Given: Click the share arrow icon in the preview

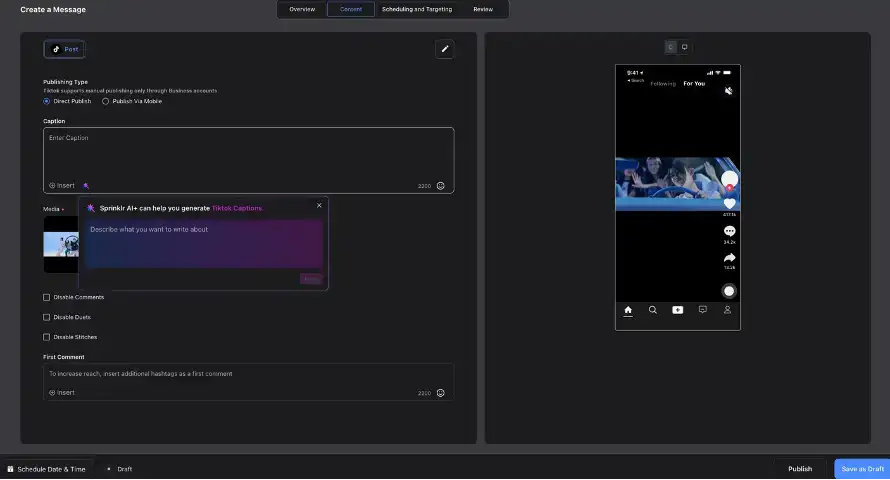Looking at the screenshot, I should 729,258.
